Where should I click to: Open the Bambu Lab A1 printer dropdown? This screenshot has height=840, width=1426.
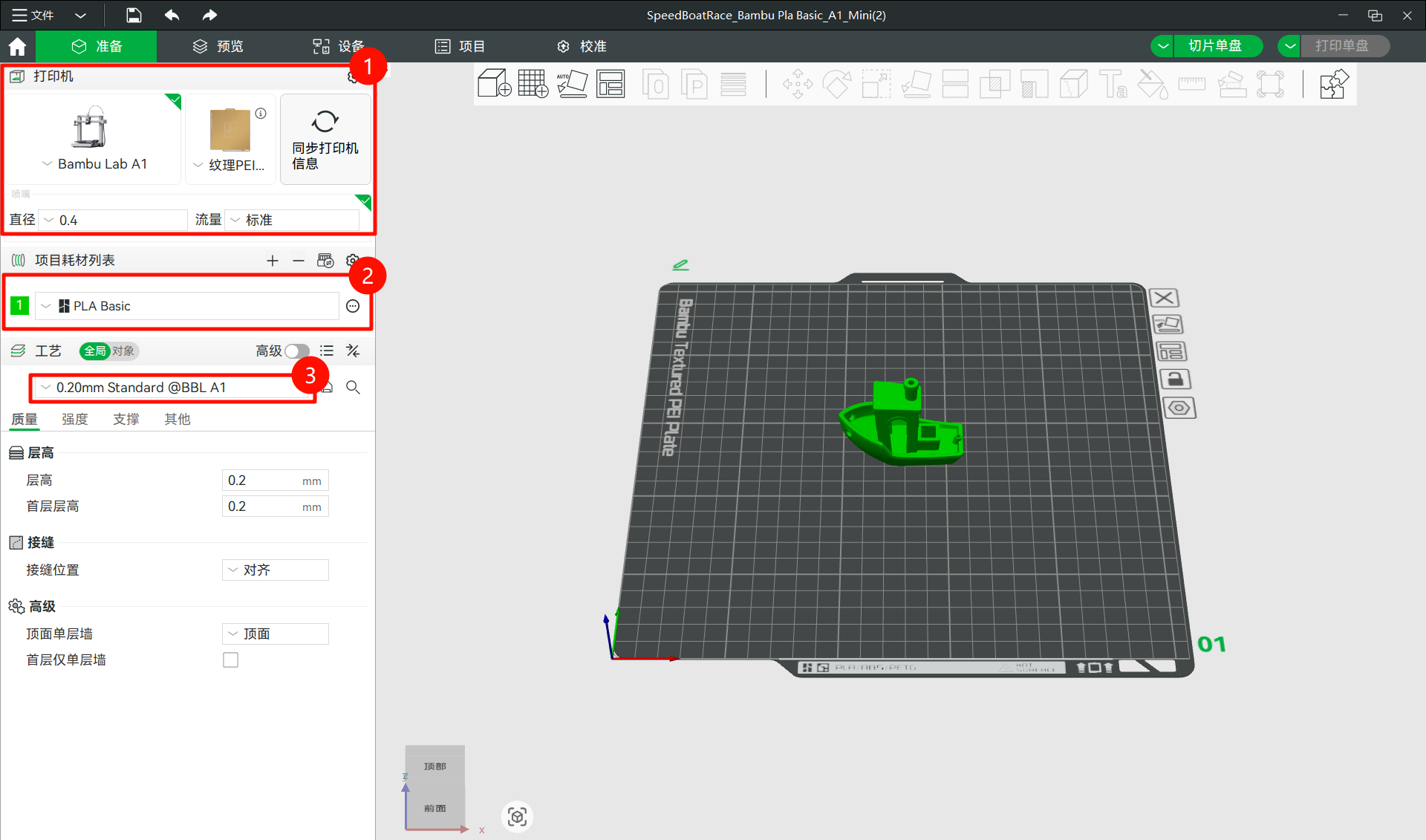pos(94,163)
